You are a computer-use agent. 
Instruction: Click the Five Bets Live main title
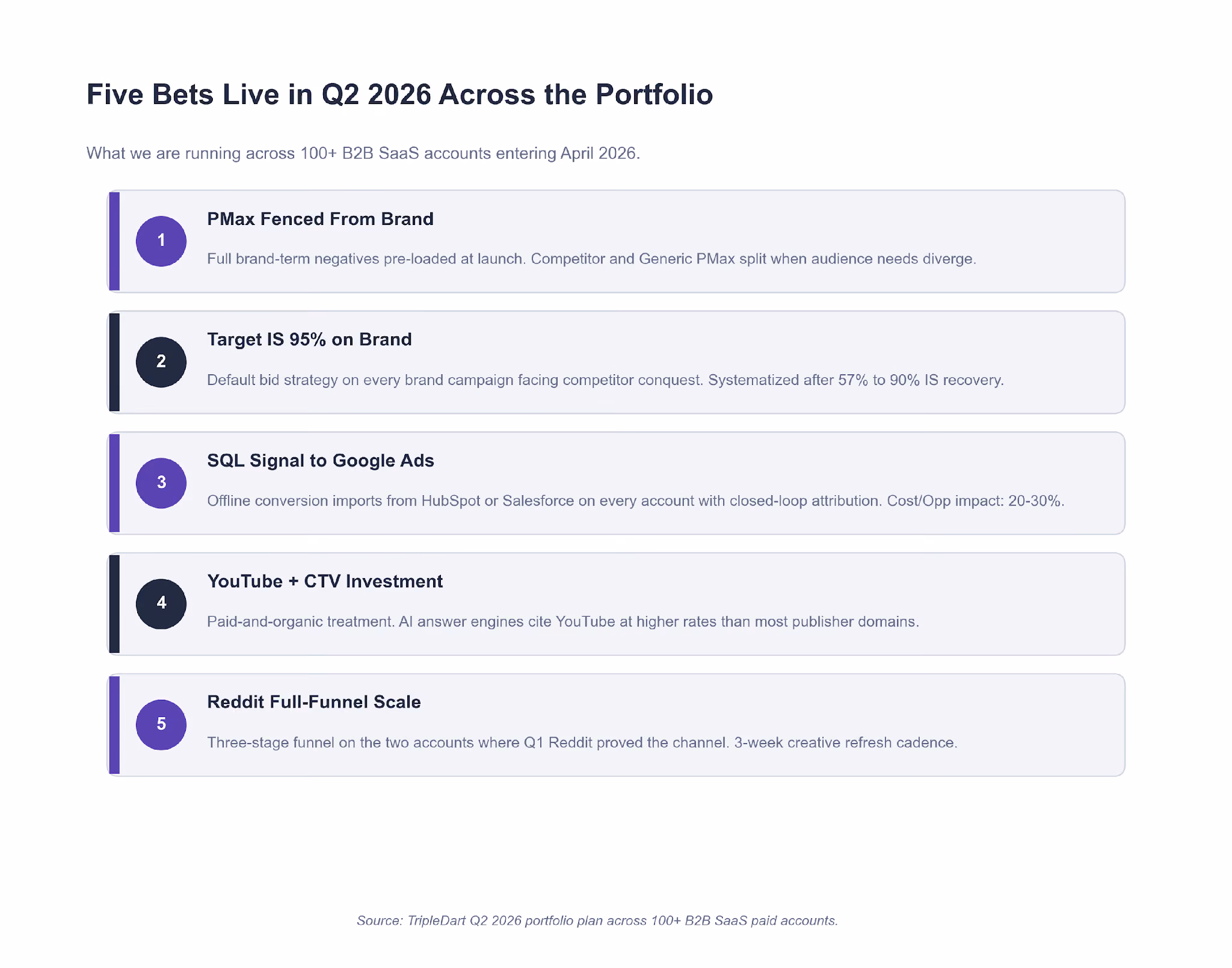399,94
